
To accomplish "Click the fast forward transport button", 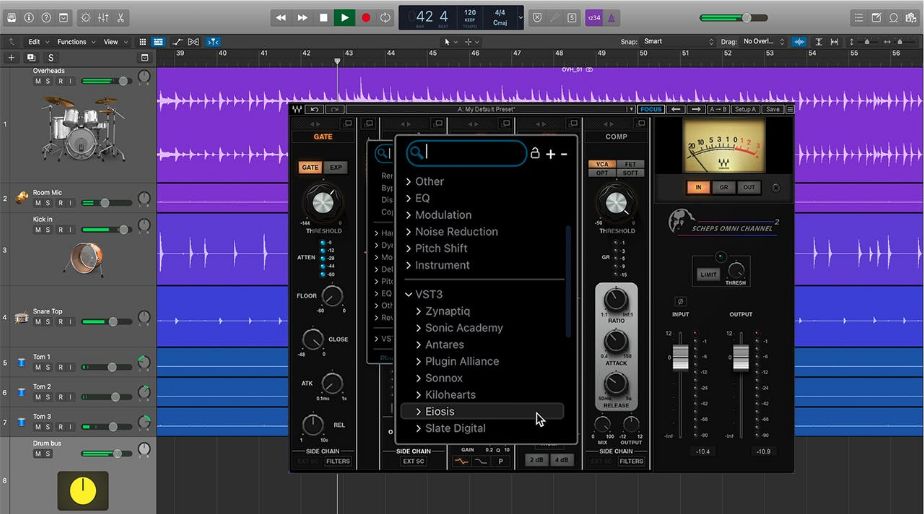I will point(302,18).
